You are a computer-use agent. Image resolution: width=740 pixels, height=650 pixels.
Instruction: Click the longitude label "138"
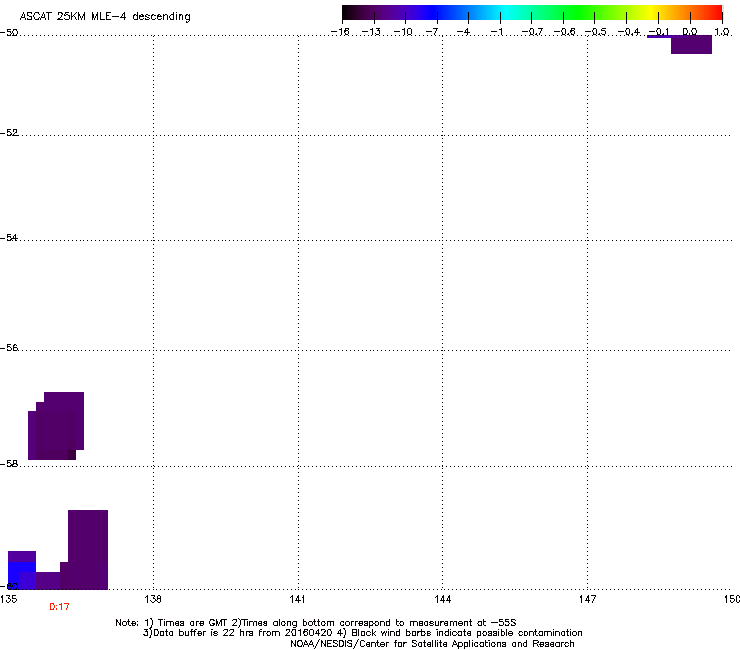[x=153, y=599]
